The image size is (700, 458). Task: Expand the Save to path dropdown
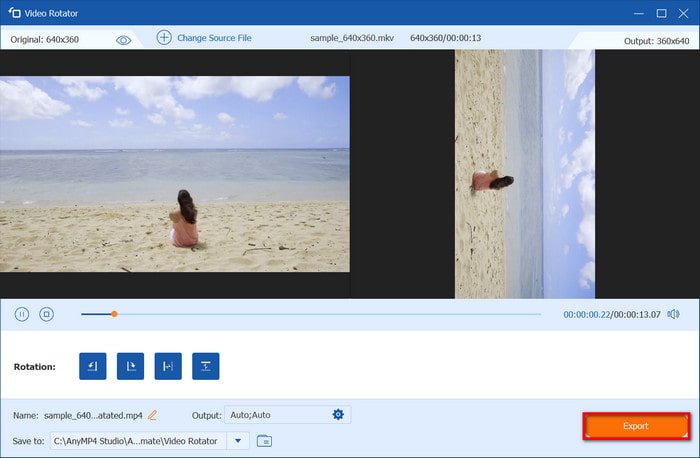pos(238,441)
